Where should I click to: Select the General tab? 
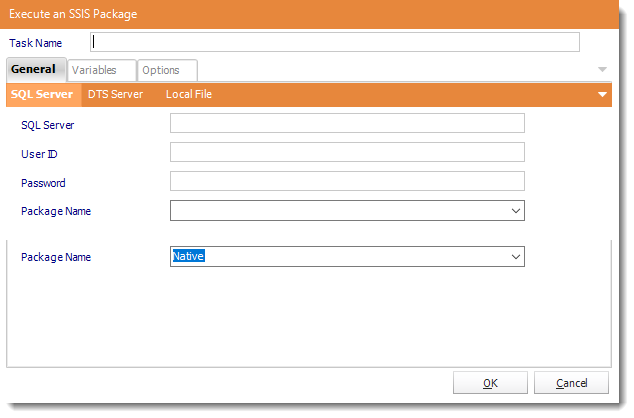pos(36,70)
